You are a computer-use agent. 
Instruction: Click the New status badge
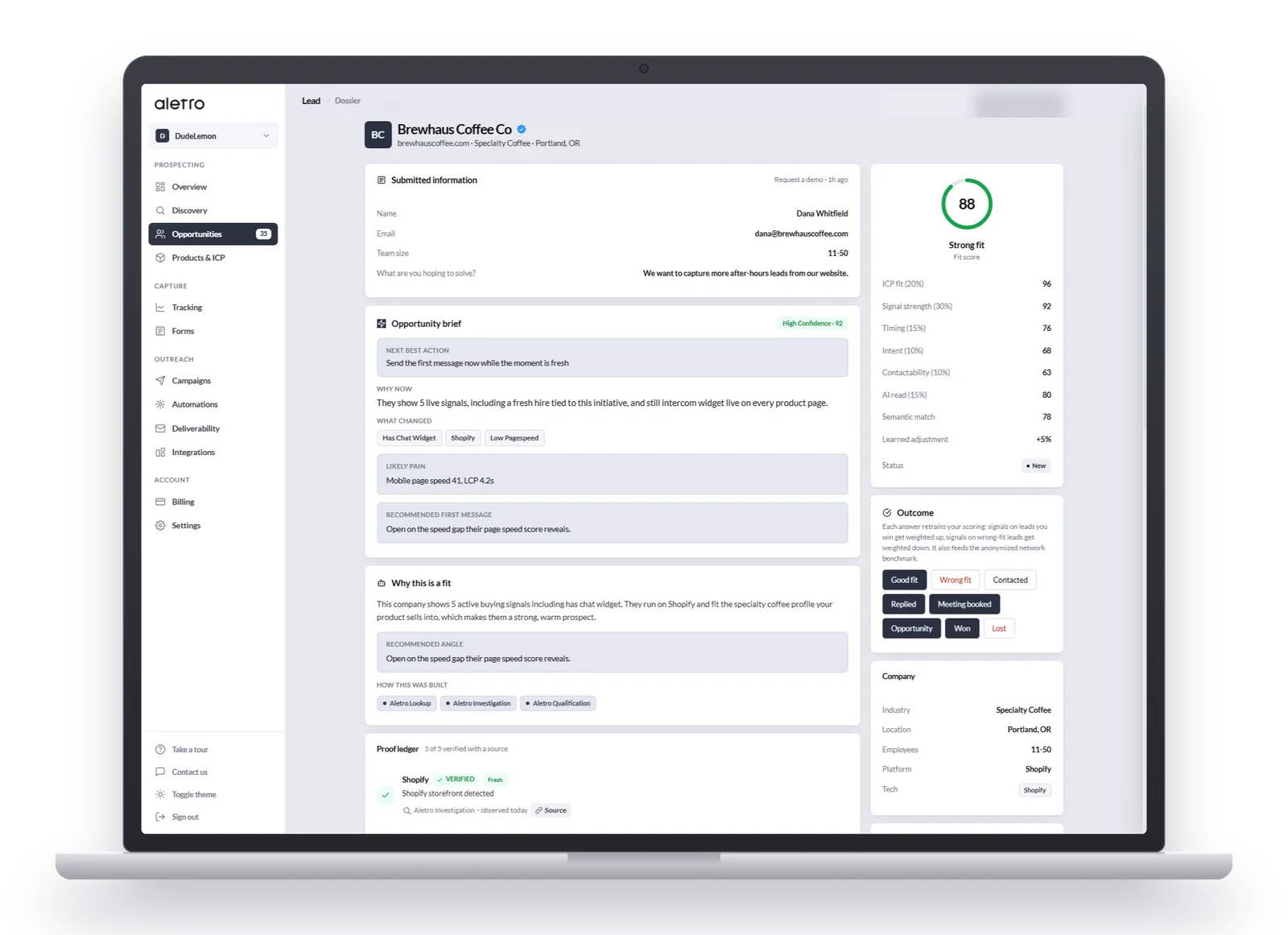[x=1036, y=465]
